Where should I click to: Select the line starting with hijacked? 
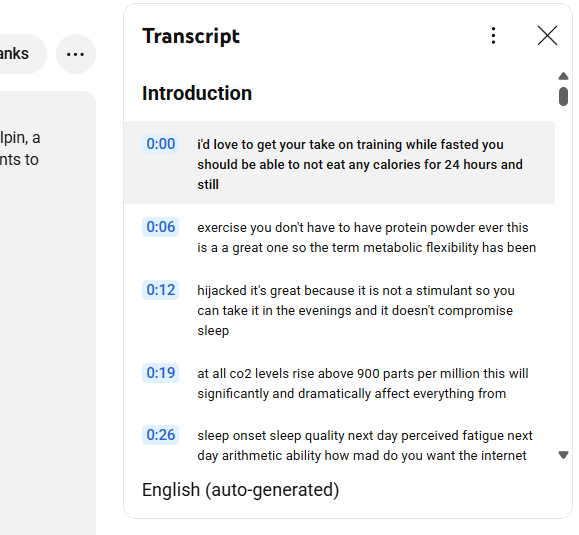[x=339, y=309]
